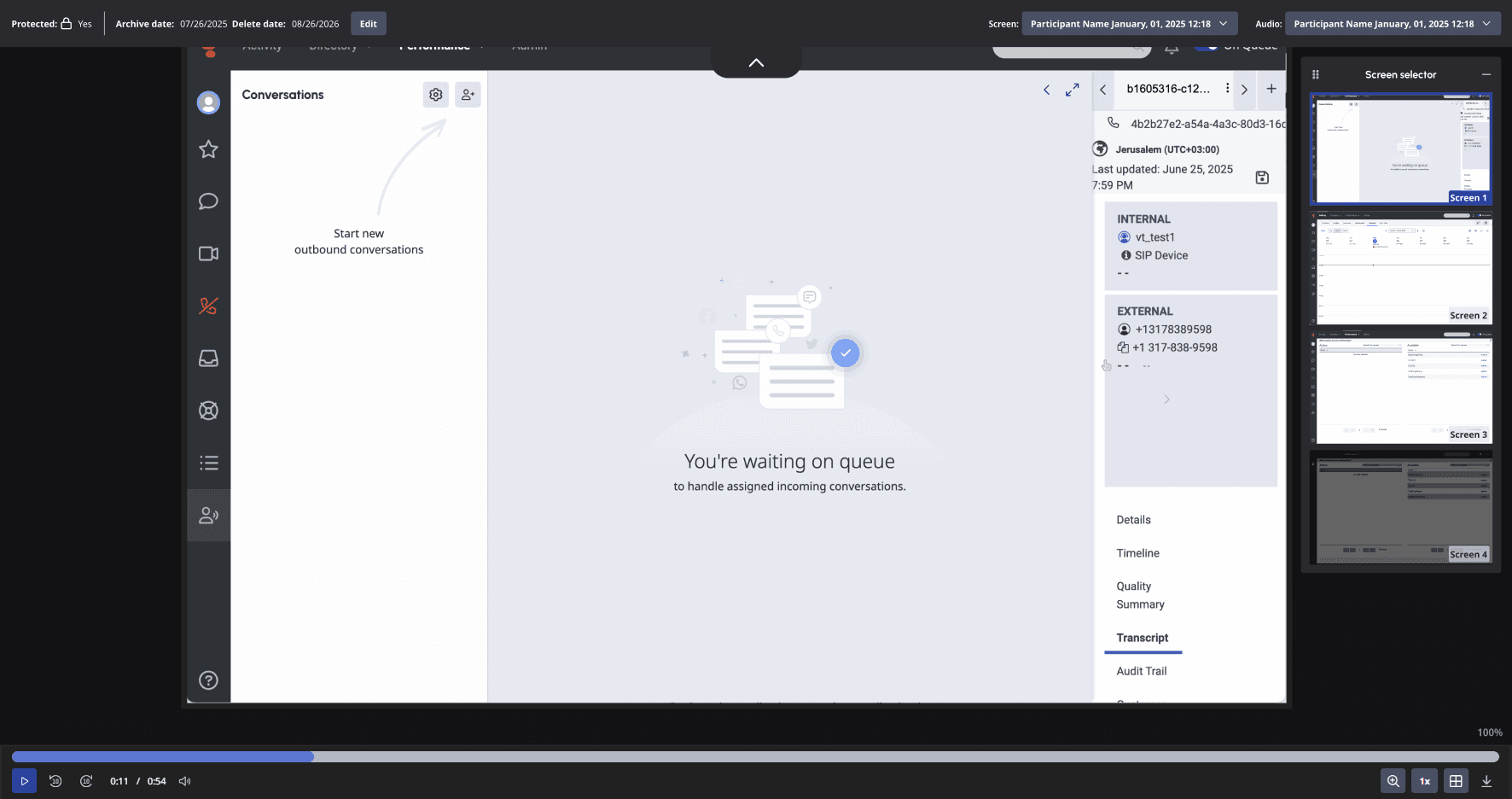Select the Screen 3 thumbnail
The height and width of the screenshot is (799, 1512).
point(1401,387)
